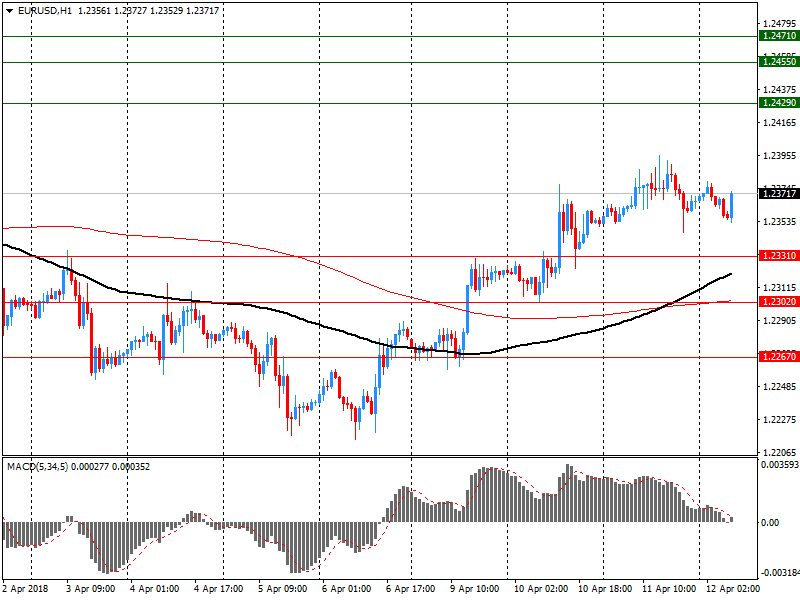Open the chart dropdown arrow beside EURUSD,H1
This screenshot has width=800, height=600.
[x=9, y=11]
